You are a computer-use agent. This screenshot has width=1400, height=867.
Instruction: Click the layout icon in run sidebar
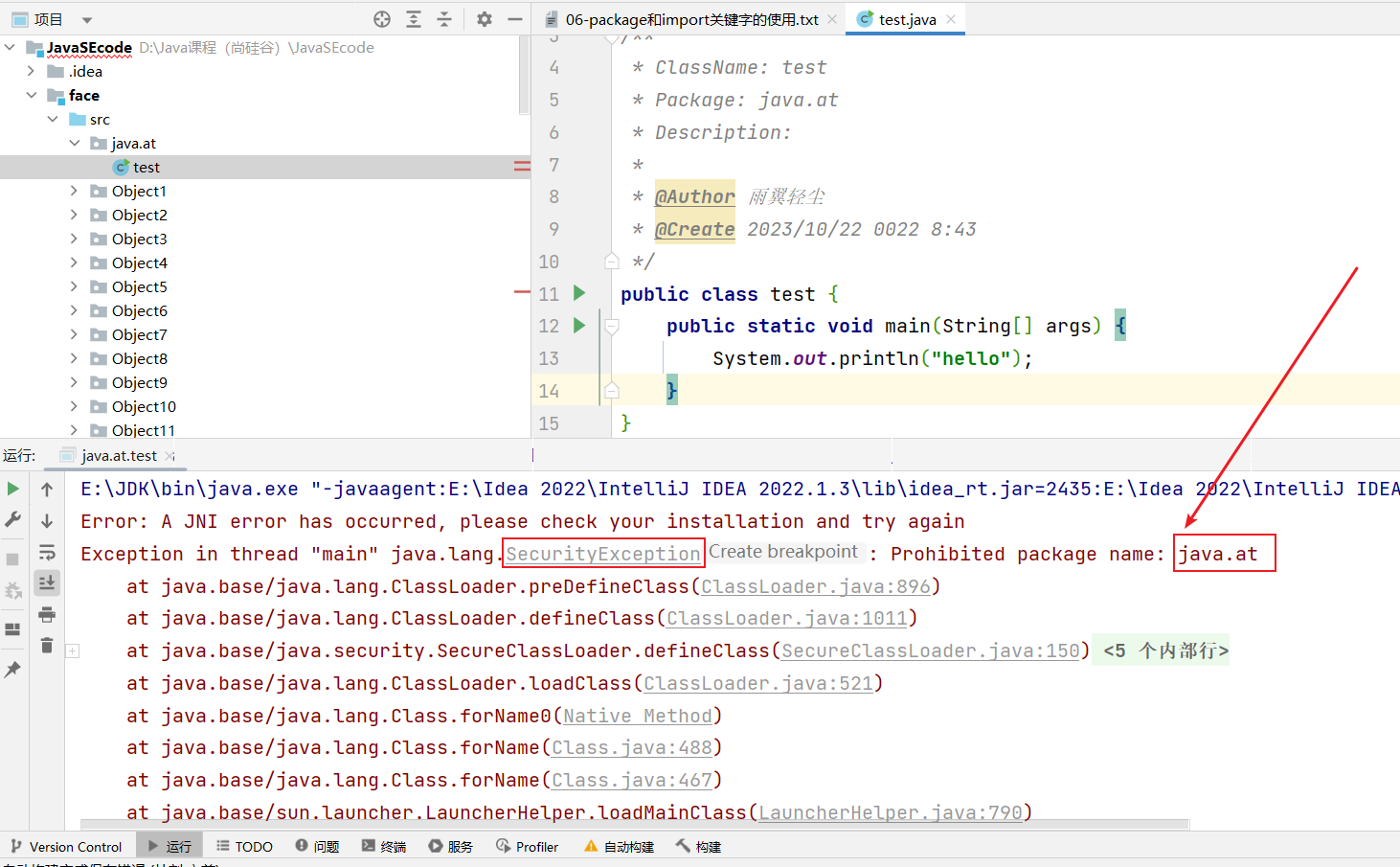point(13,629)
